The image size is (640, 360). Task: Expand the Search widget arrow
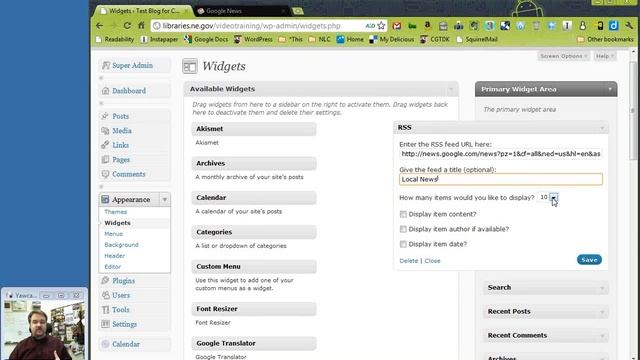[602, 288]
